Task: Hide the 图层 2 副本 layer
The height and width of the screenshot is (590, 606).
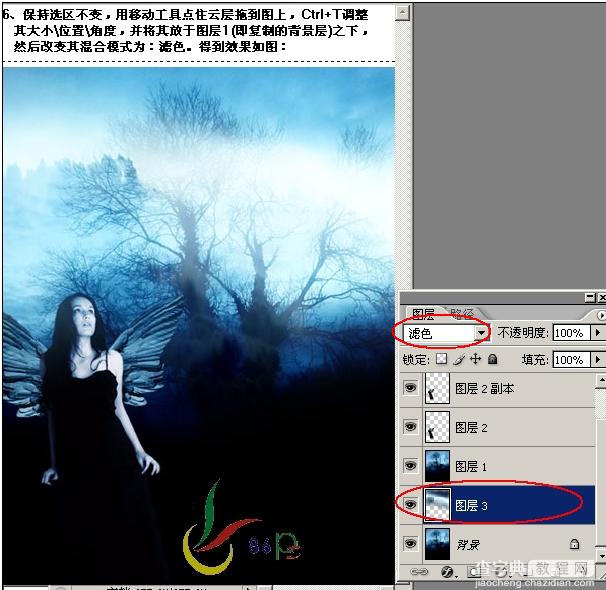Action: tap(410, 387)
